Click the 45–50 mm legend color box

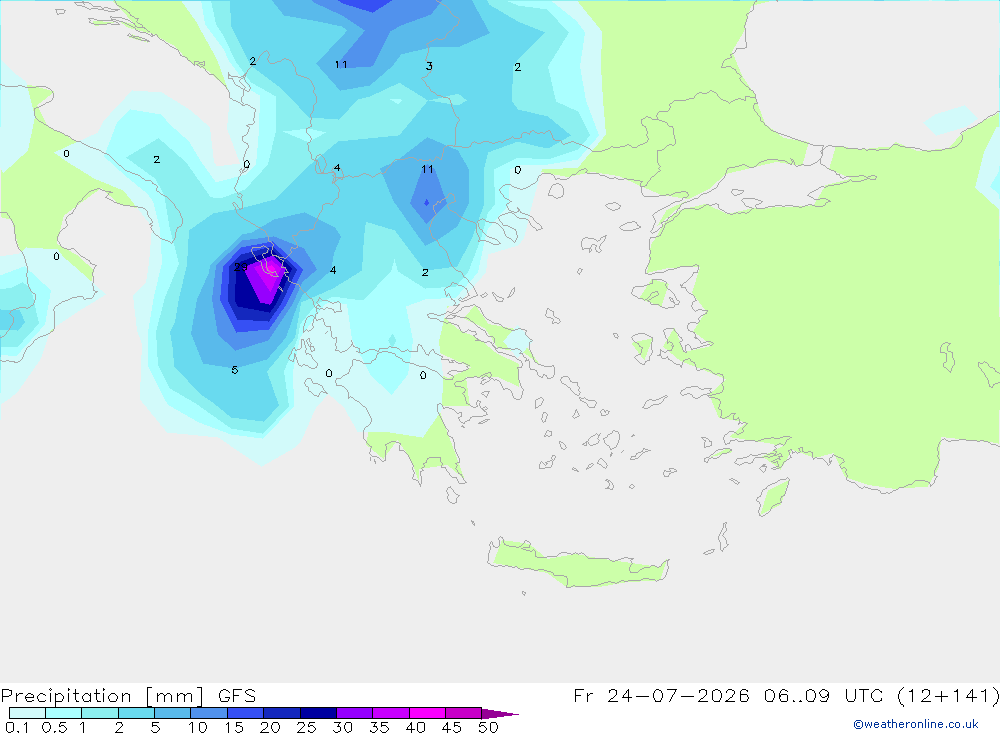[463, 713]
